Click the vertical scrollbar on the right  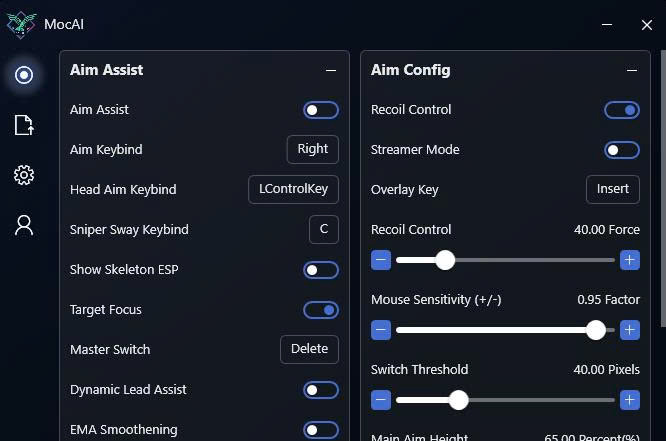(663, 189)
